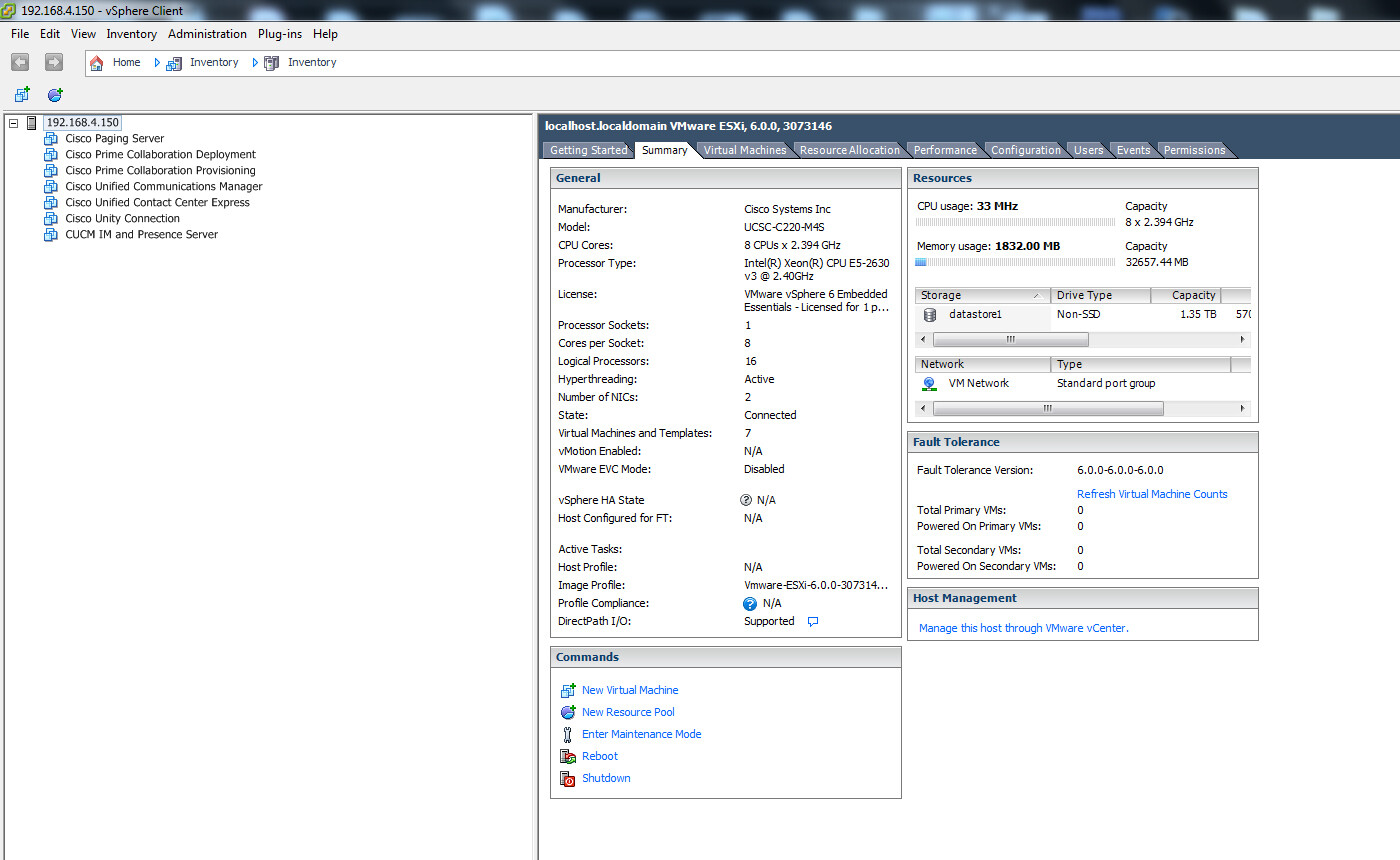Click the Reboot command icon
Image resolution: width=1400 pixels, height=860 pixels.
(x=568, y=756)
